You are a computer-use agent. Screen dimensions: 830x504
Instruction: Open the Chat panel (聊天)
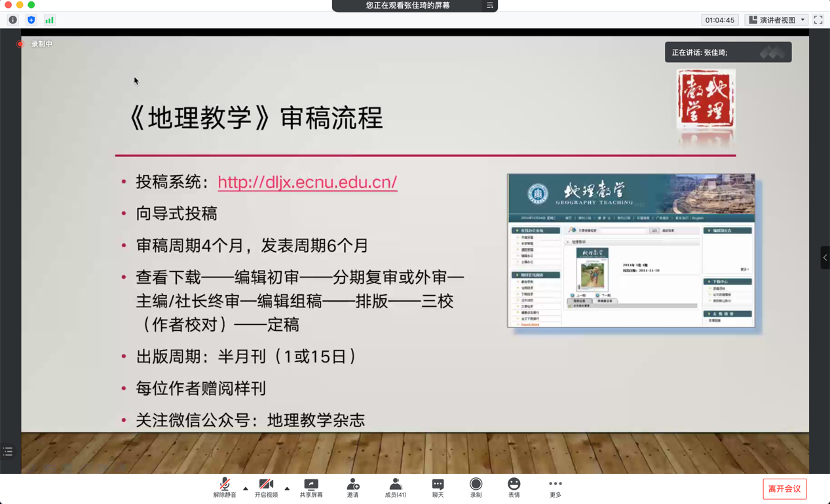(x=438, y=487)
